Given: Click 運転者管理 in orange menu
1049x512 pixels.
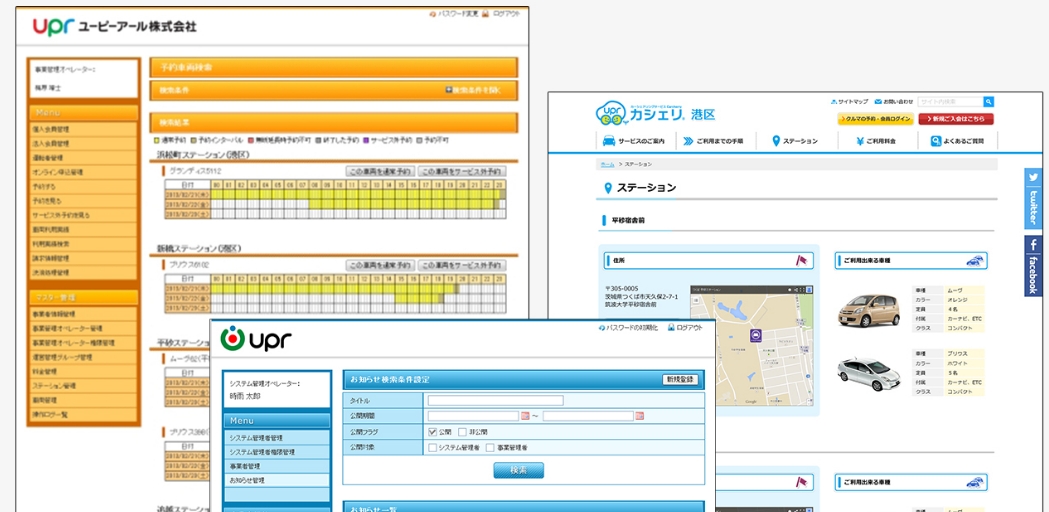Looking at the screenshot, I should pyautogui.click(x=84, y=158).
